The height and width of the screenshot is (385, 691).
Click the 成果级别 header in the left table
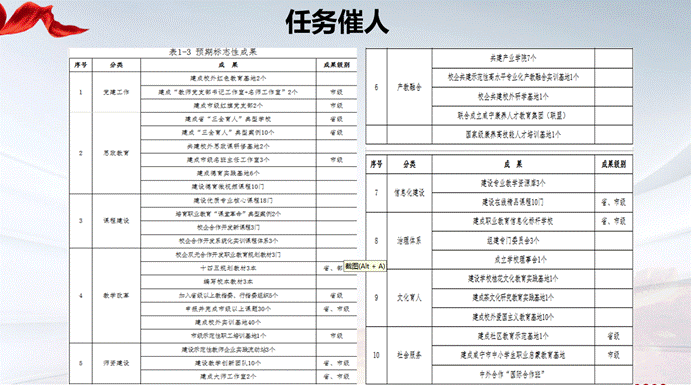[x=336, y=65]
